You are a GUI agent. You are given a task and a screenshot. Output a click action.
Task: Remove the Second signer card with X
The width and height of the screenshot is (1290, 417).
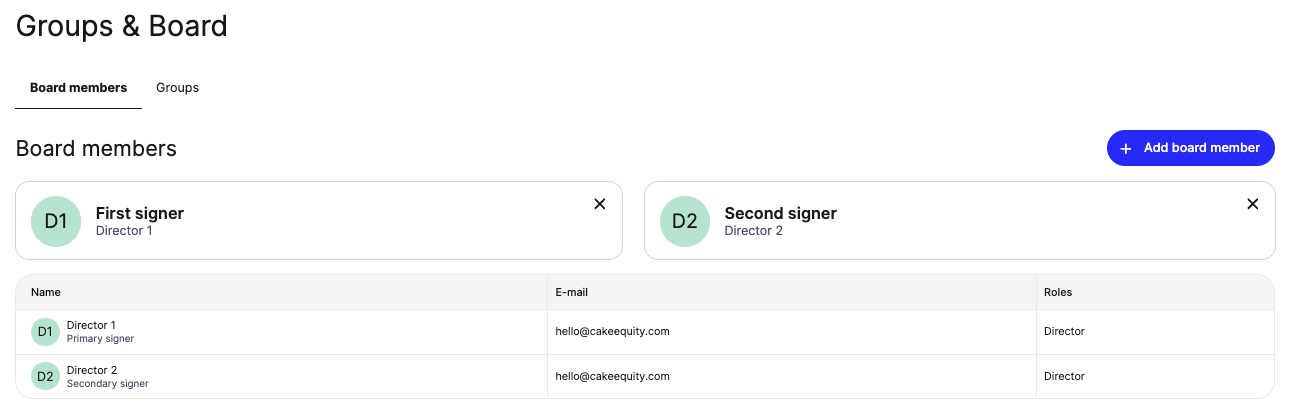pyautogui.click(x=1252, y=204)
